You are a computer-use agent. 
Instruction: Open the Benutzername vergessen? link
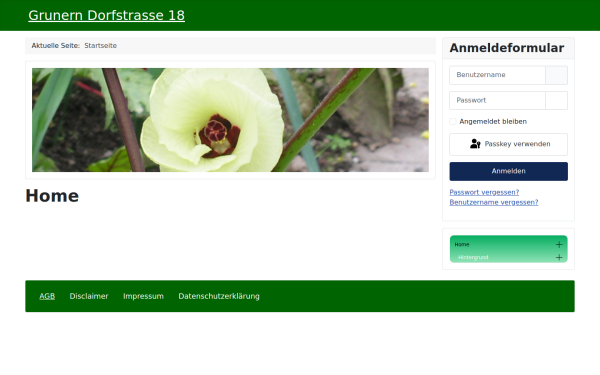click(x=494, y=202)
